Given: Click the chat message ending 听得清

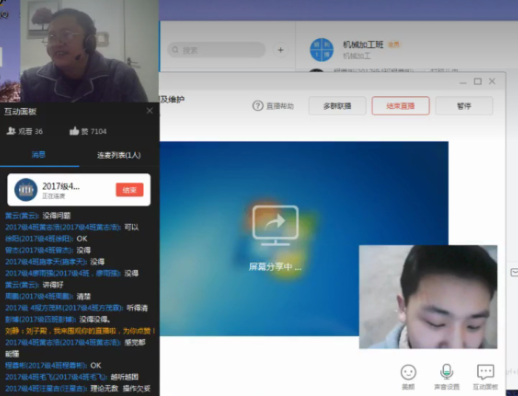Looking at the screenshot, I should [76, 308].
